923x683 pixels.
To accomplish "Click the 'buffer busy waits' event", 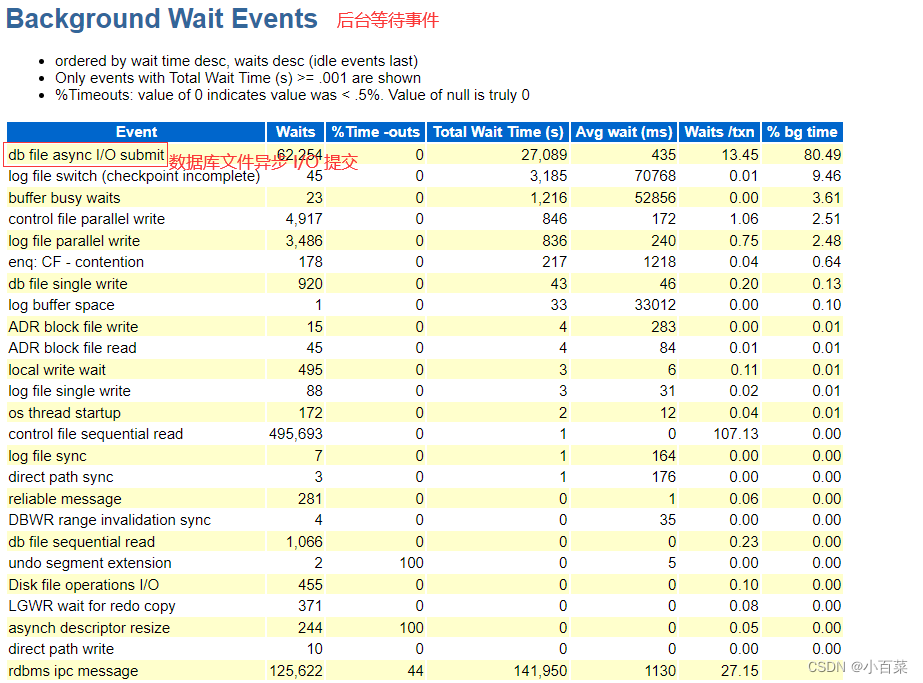I will click(x=64, y=198).
